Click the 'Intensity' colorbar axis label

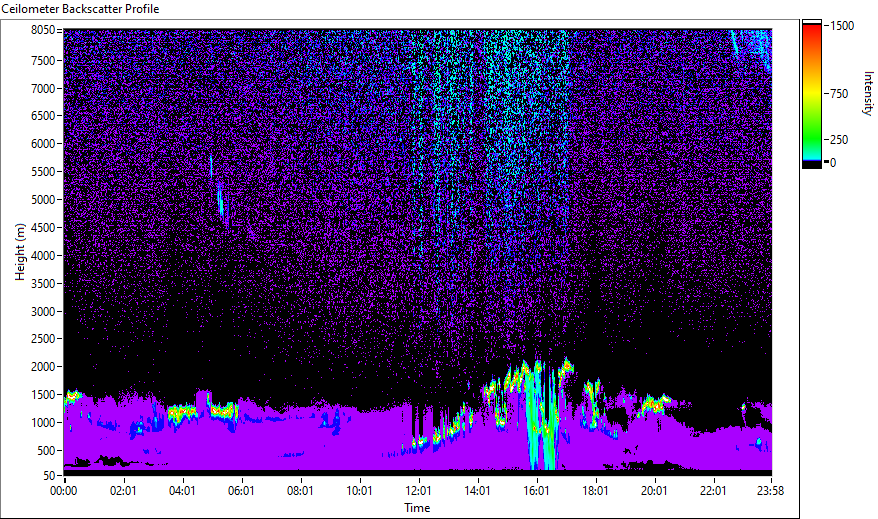pos(868,93)
